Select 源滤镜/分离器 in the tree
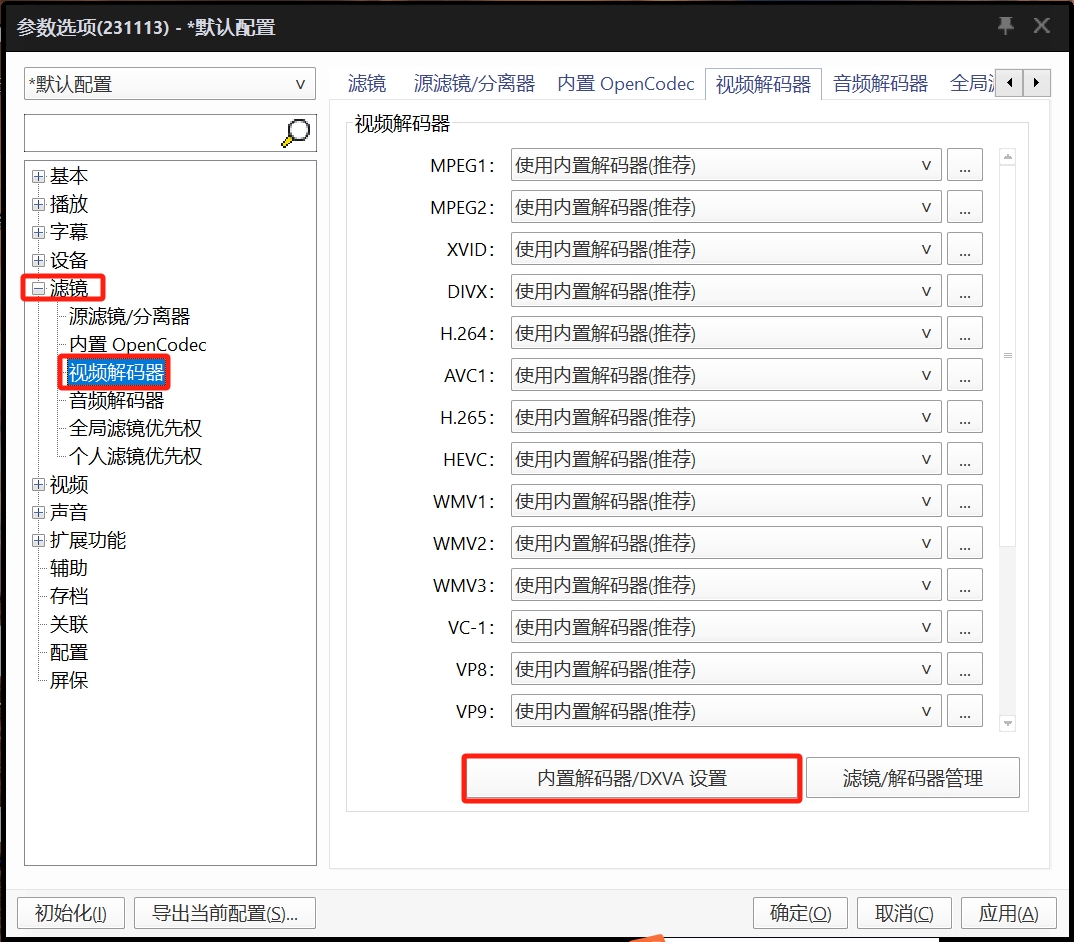1074x942 pixels. tap(129, 317)
